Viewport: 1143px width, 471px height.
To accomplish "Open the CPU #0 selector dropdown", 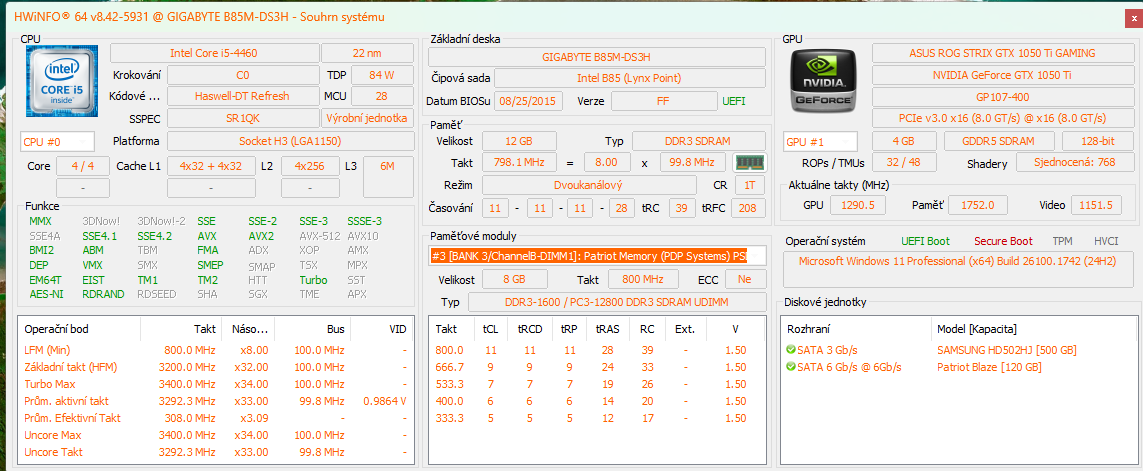I will [57, 141].
